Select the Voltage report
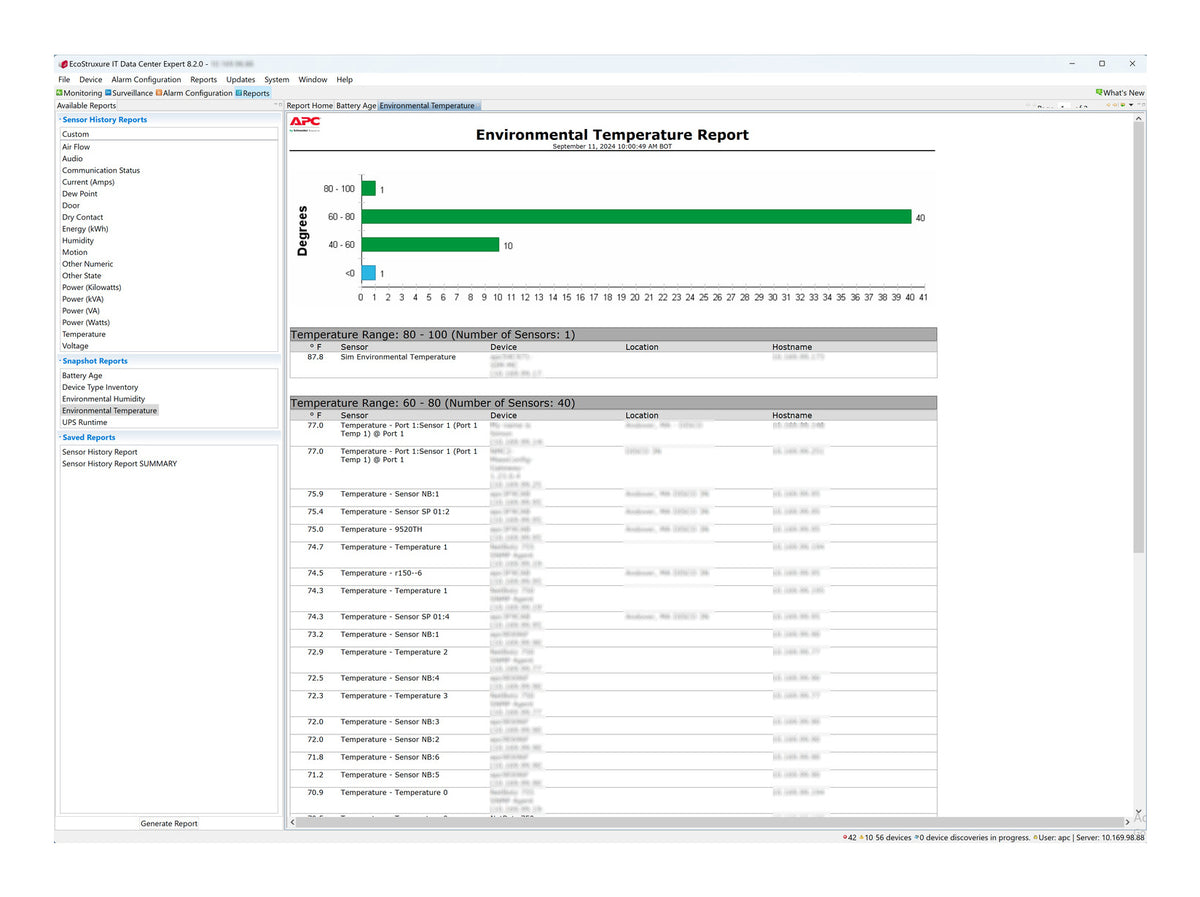The image size is (1200, 897). 76,346
